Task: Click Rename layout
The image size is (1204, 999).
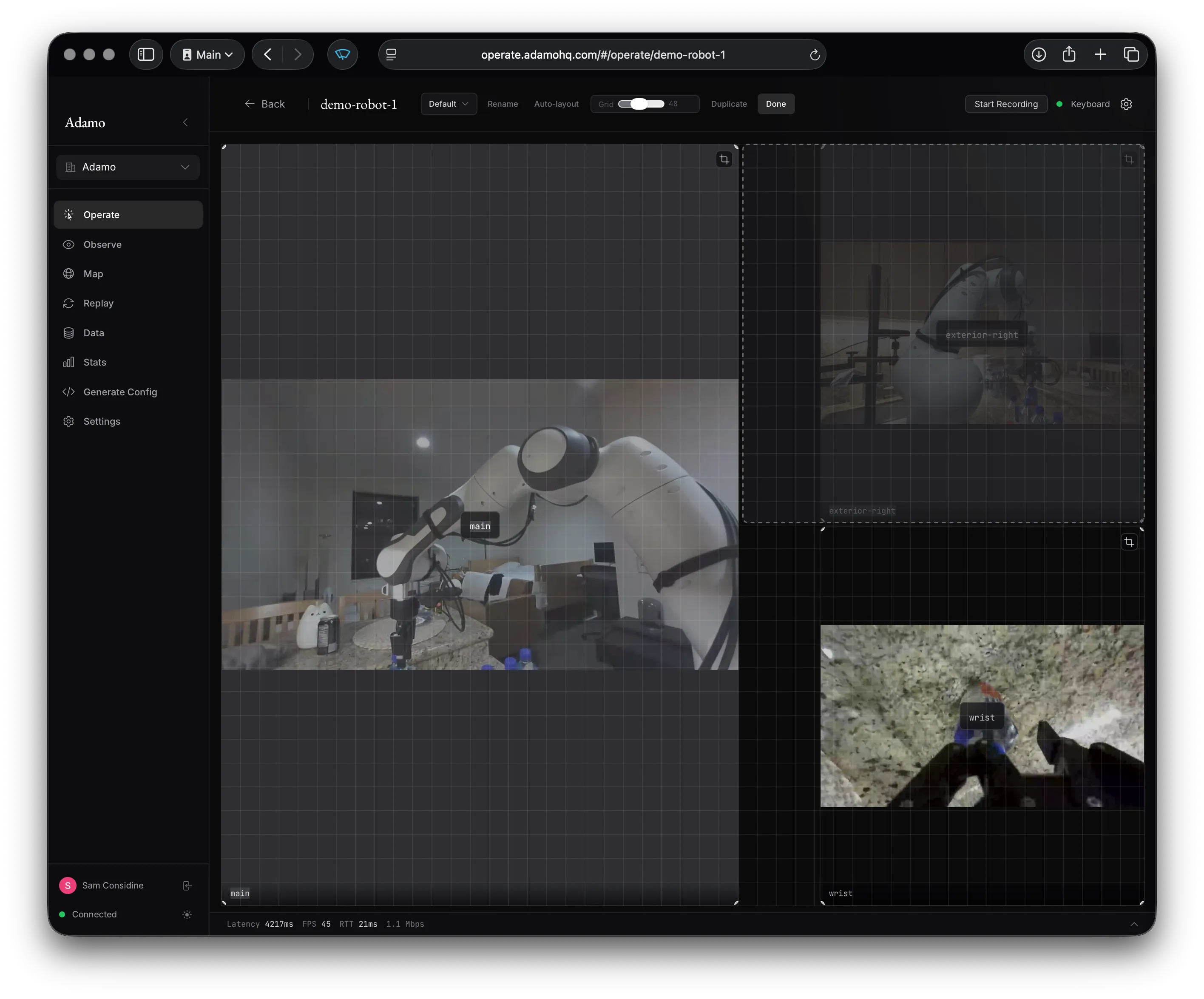Action: (502, 104)
